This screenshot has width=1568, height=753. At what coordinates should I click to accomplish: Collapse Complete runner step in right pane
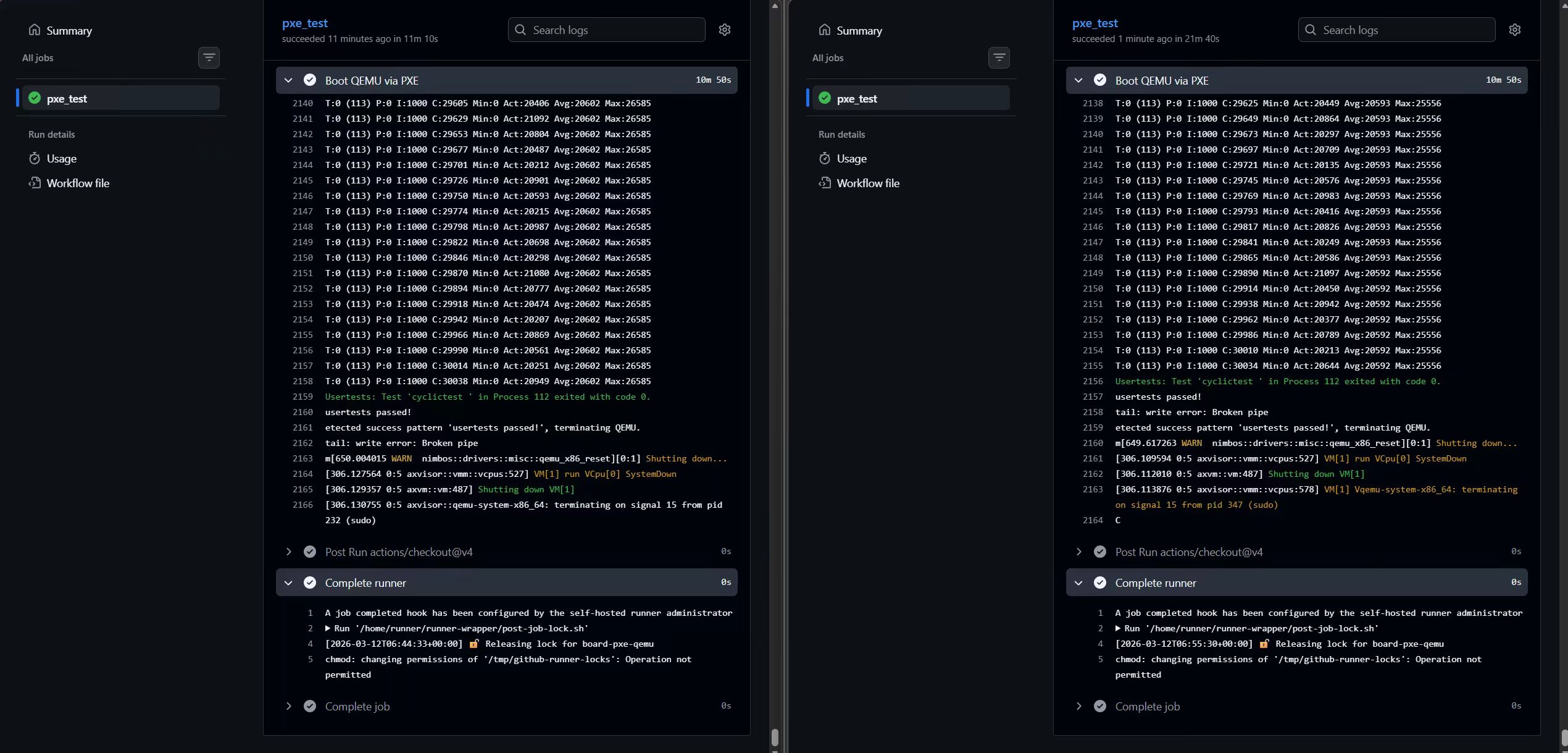coord(1078,583)
